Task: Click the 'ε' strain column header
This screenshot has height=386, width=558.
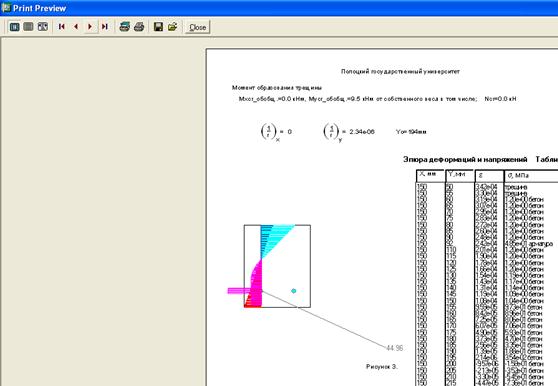Action: tap(489, 176)
